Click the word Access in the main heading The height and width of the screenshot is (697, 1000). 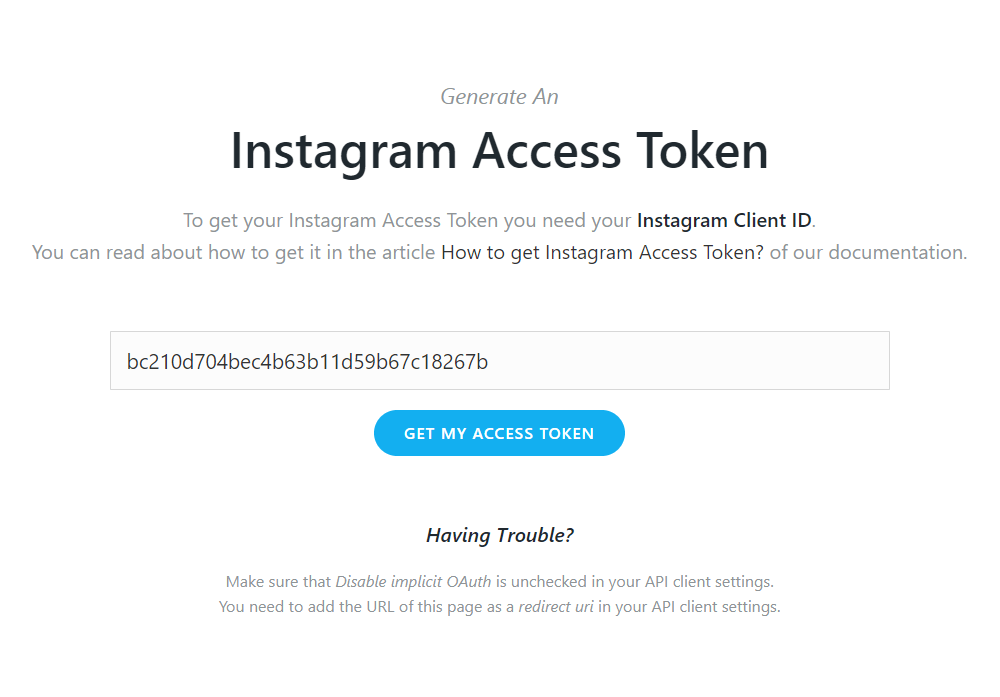(547, 151)
